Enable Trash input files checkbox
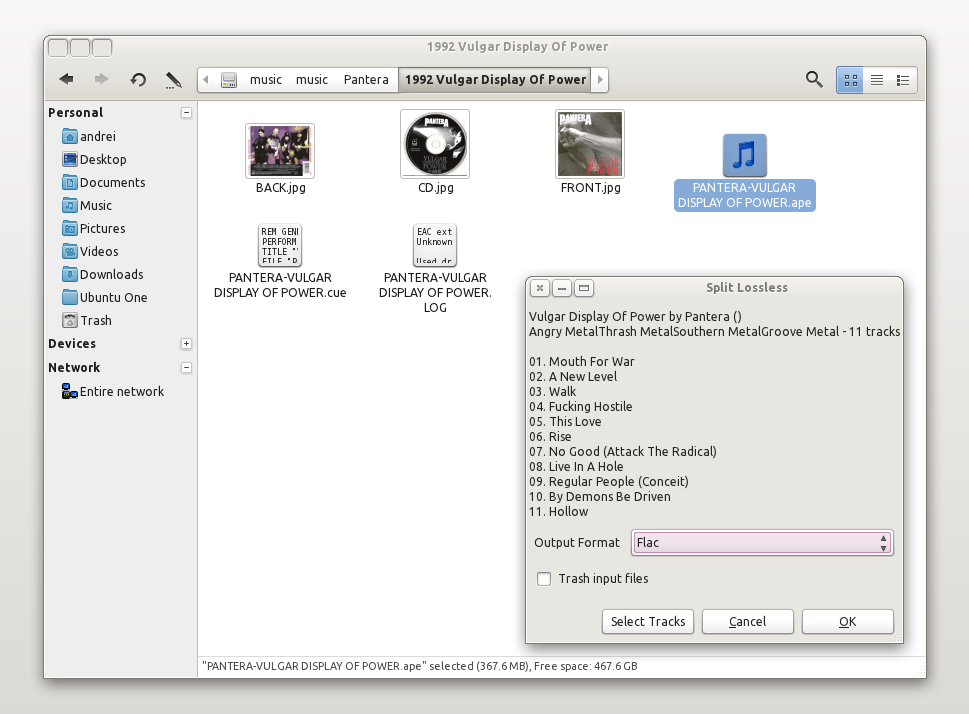This screenshot has height=714, width=969. [x=544, y=579]
